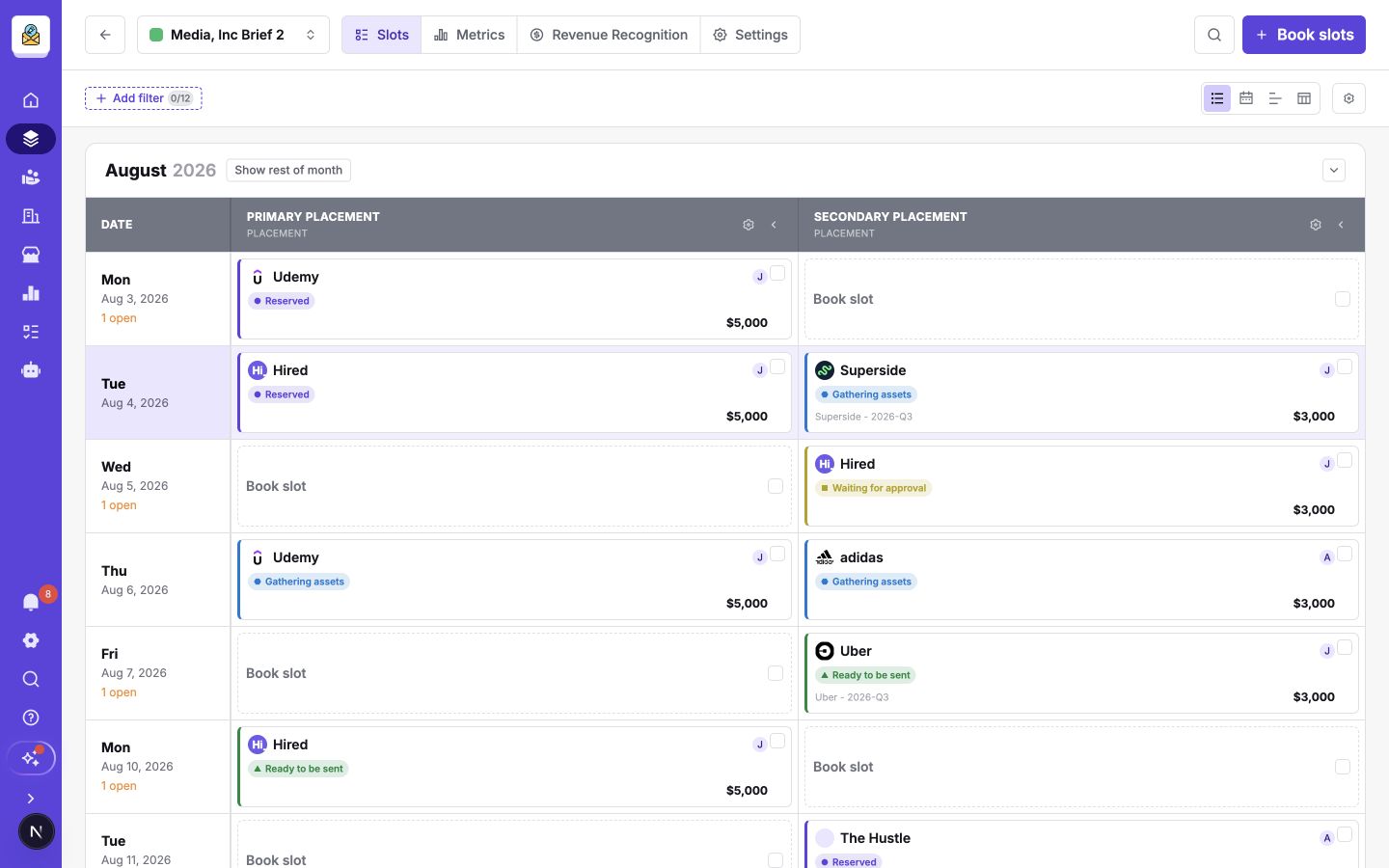Check the empty primary slot on Aug 5
This screenshot has width=1389, height=868.
(x=776, y=486)
